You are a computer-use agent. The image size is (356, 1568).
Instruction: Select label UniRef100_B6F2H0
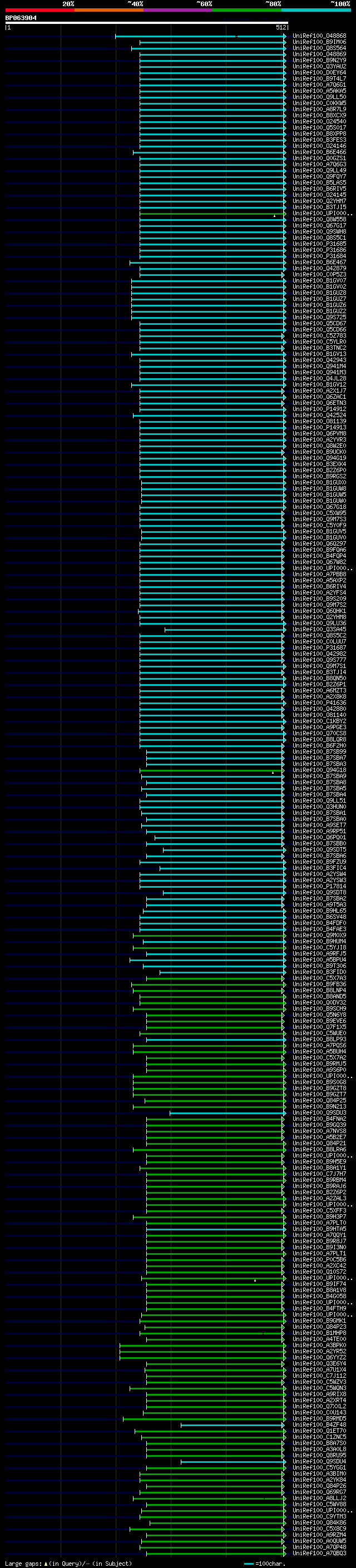click(x=319, y=746)
